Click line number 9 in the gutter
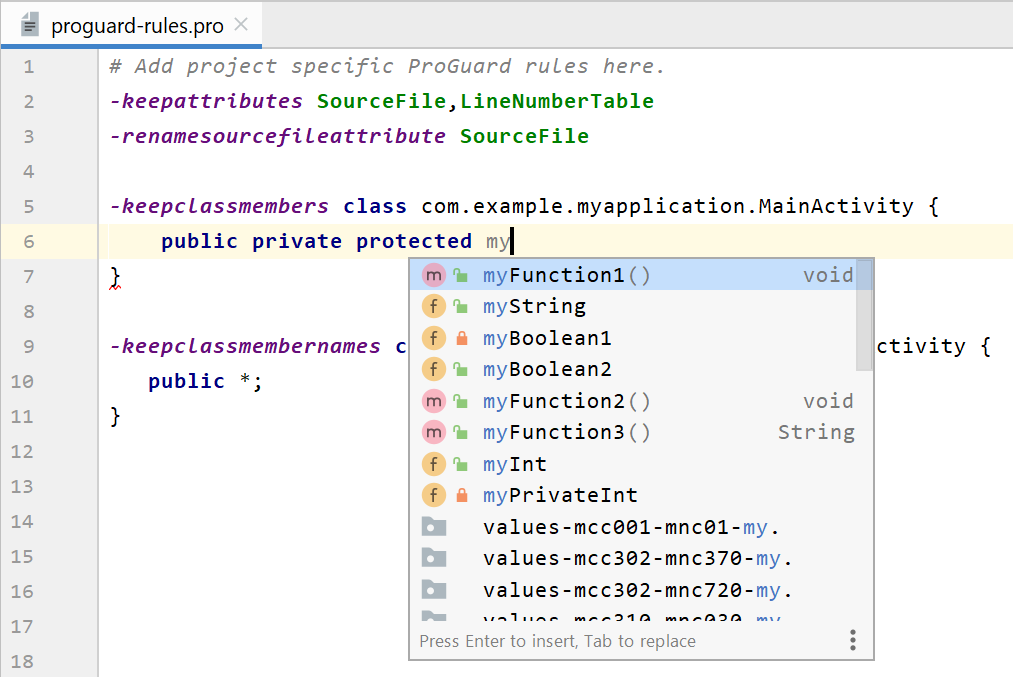Image resolution: width=1013 pixels, height=677 pixels. point(28,346)
